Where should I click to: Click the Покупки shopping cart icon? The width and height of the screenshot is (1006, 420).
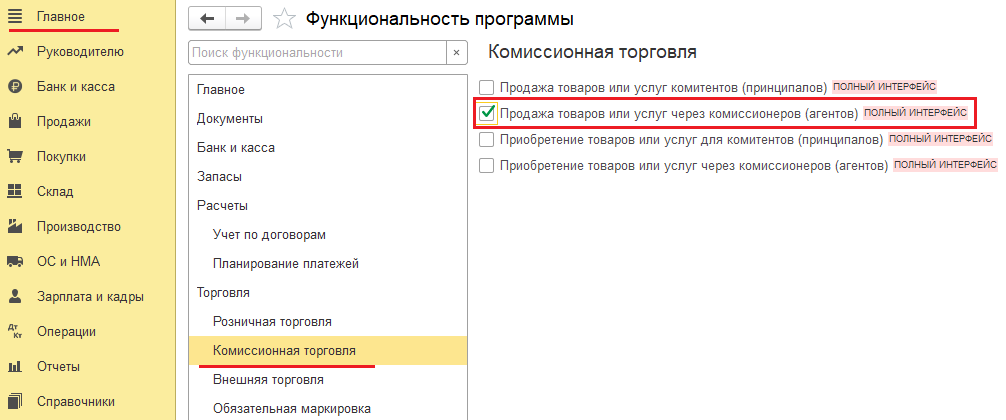[x=15, y=157]
